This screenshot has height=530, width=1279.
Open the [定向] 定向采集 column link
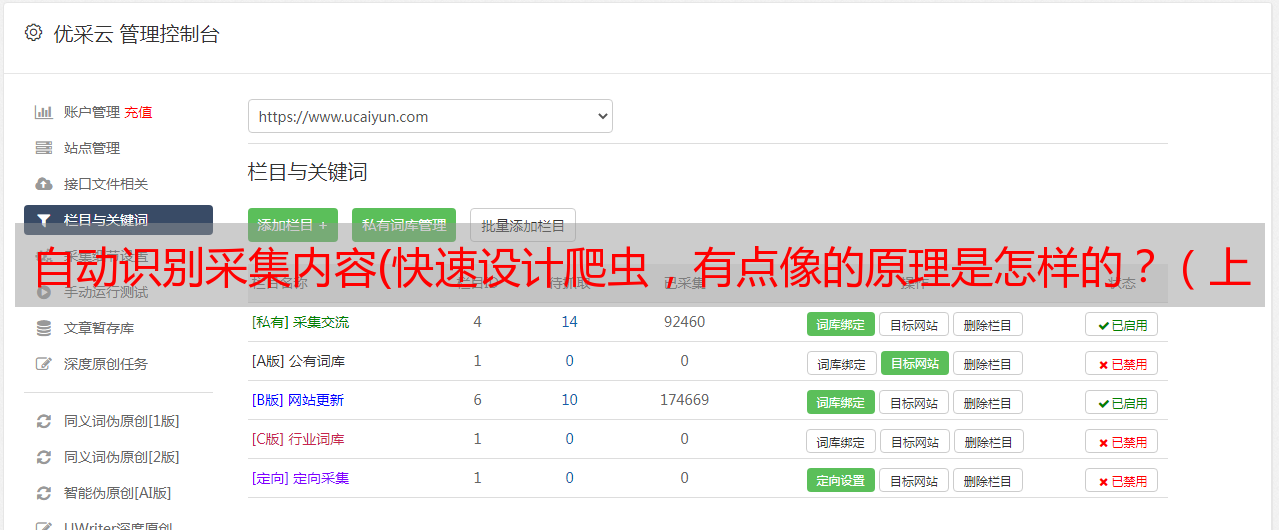300,478
